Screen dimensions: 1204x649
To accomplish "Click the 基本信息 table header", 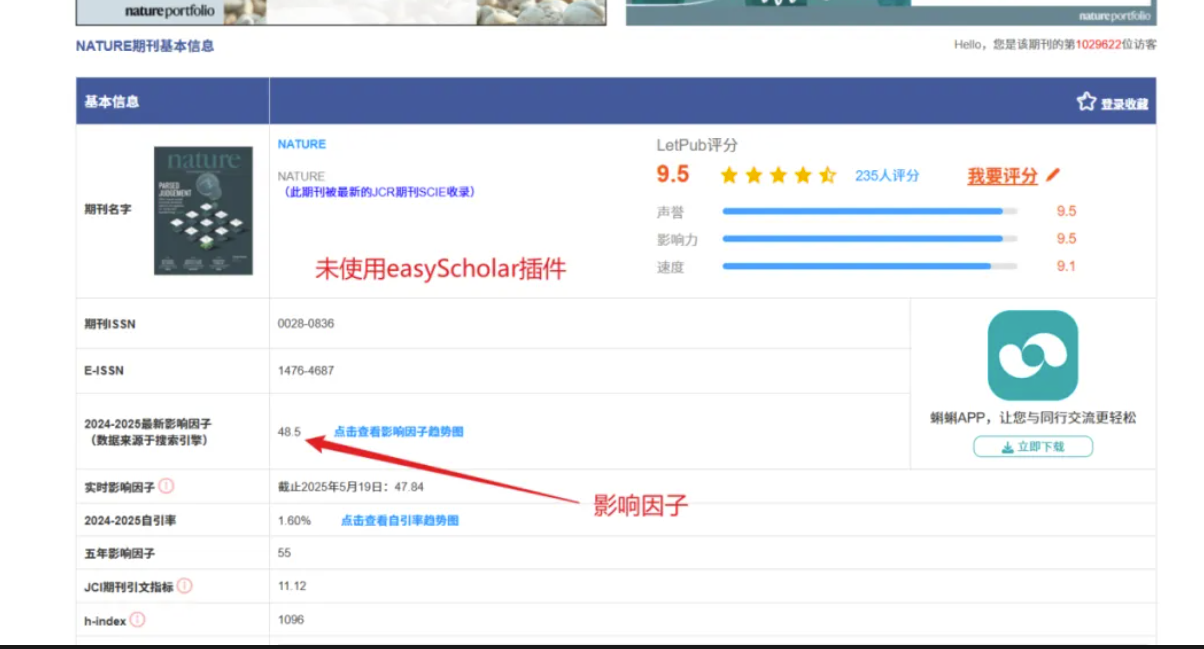I will 112,102.
